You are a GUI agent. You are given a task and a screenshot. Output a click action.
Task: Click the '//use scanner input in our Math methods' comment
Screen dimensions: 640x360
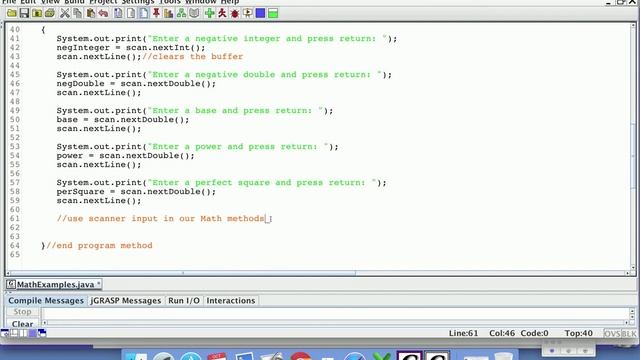pyautogui.click(x=160, y=219)
